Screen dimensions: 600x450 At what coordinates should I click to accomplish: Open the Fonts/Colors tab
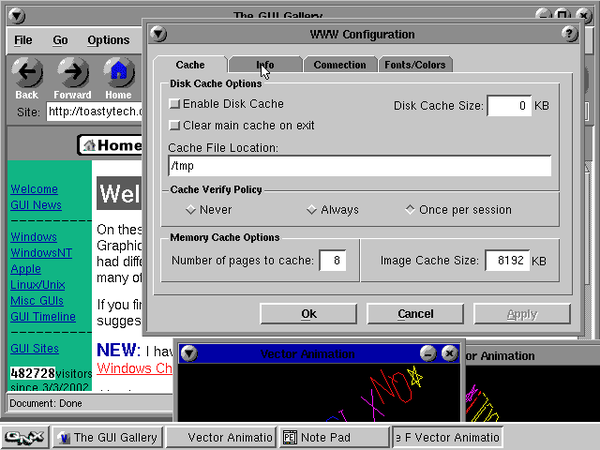[x=416, y=65]
